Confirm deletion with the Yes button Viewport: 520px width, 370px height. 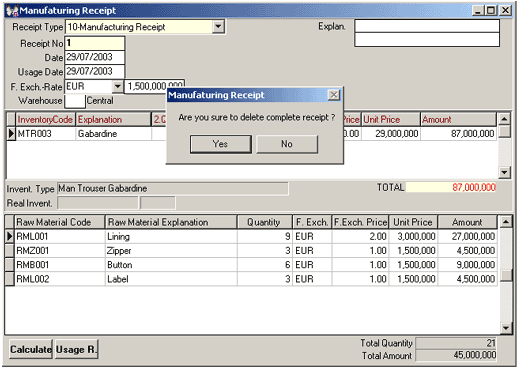[221, 144]
